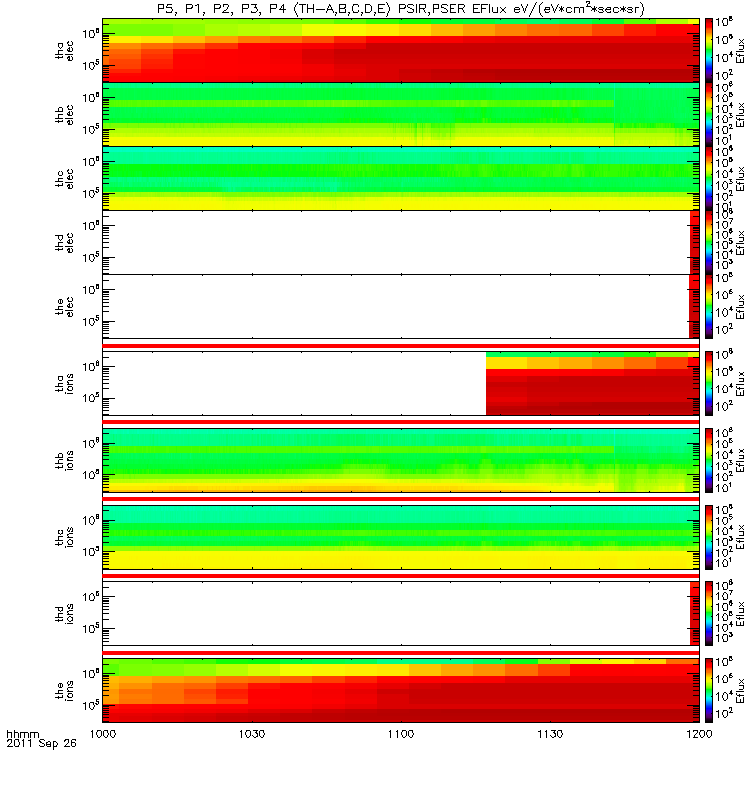Click the color bar beside thd elec panel
The image size is (750, 800).
point(709,243)
